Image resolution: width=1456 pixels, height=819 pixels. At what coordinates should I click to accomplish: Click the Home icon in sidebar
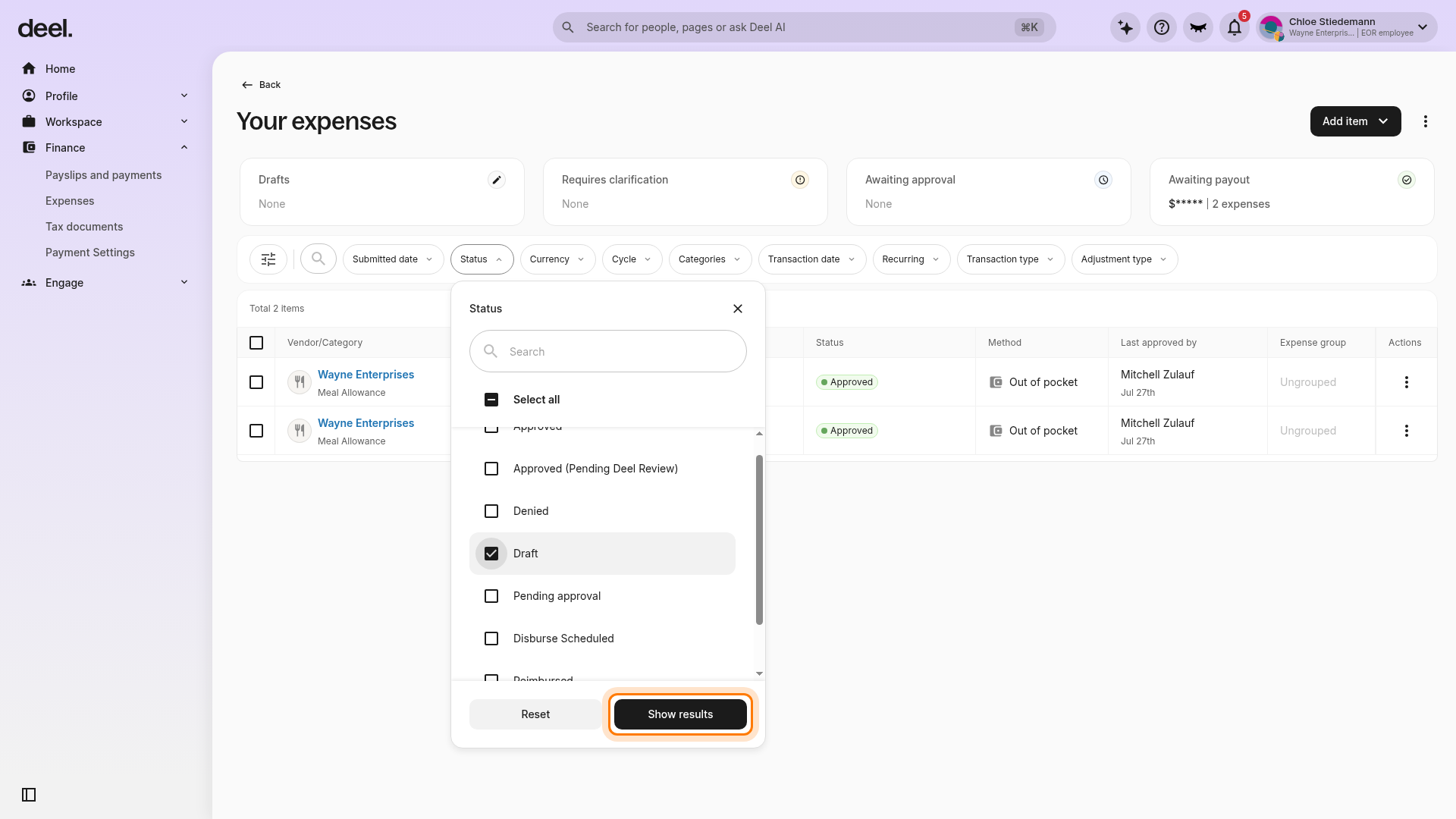point(29,69)
